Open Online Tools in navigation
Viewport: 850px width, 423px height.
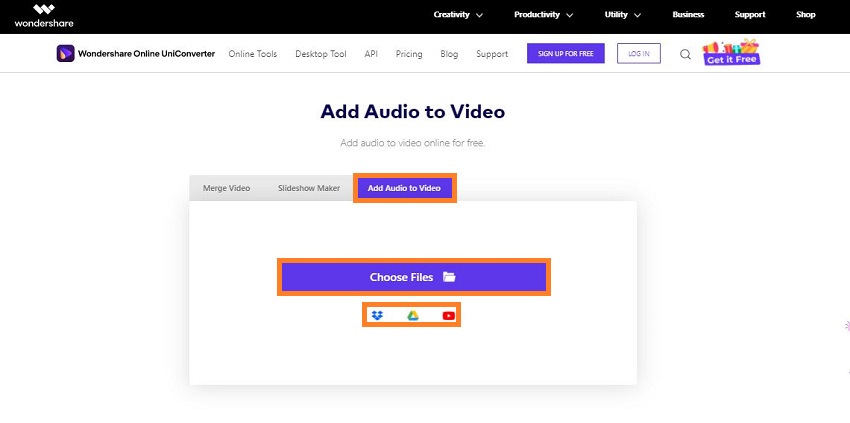(253, 54)
